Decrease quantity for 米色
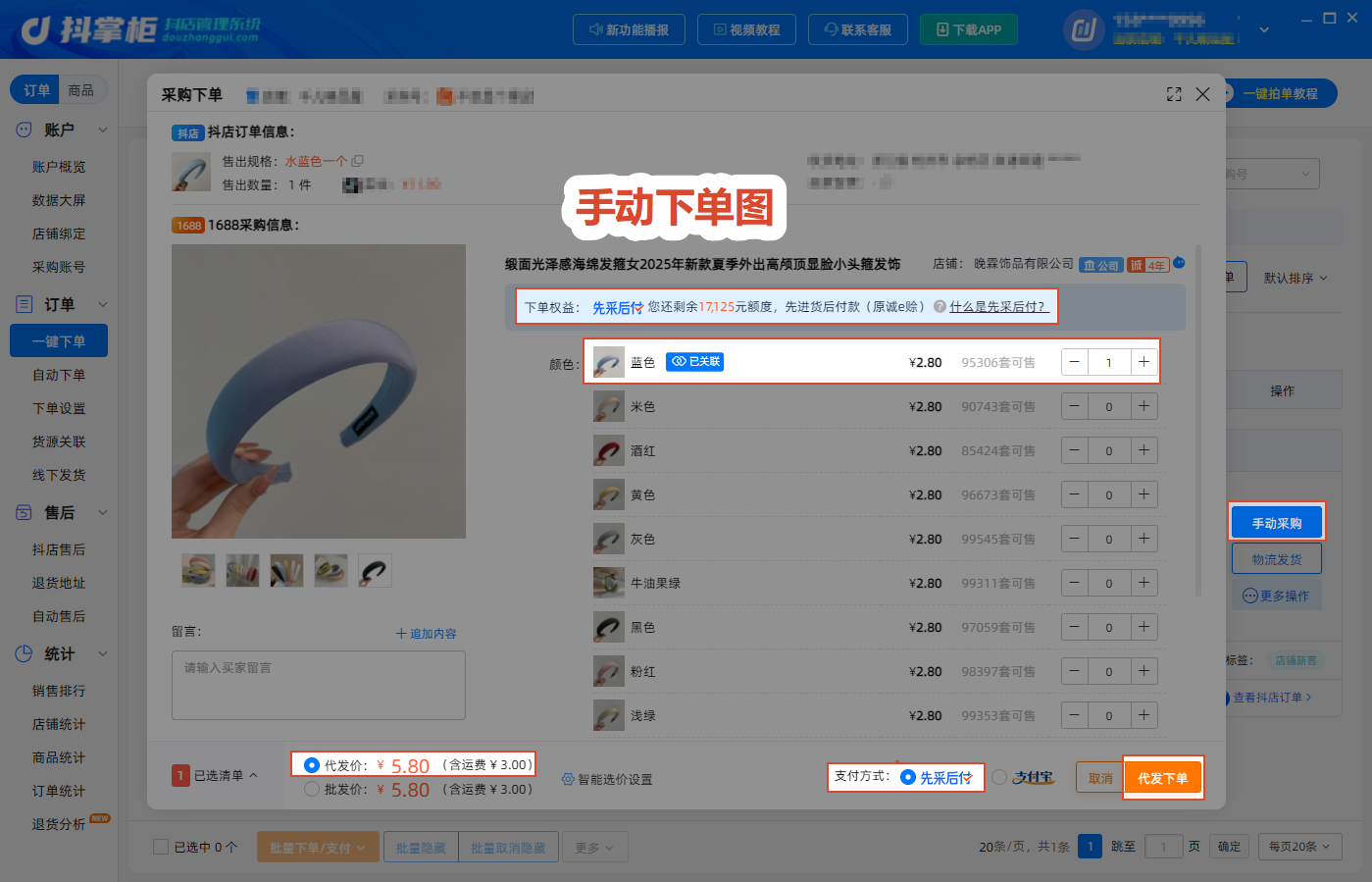1372x882 pixels. coord(1075,406)
